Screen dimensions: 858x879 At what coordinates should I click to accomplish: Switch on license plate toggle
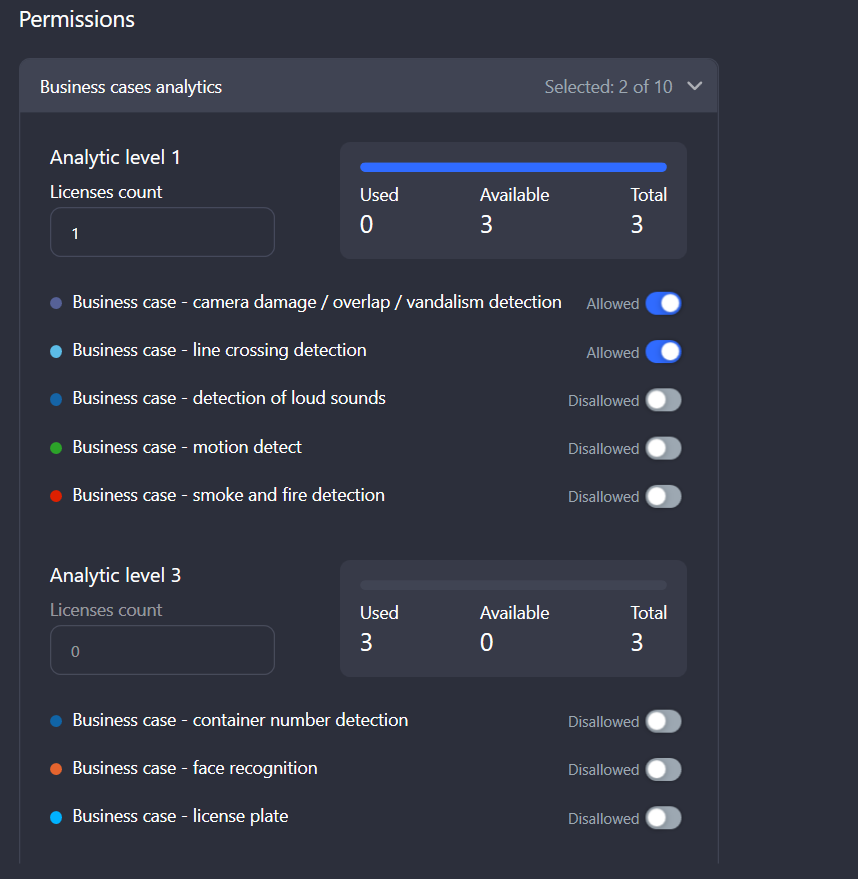click(663, 818)
